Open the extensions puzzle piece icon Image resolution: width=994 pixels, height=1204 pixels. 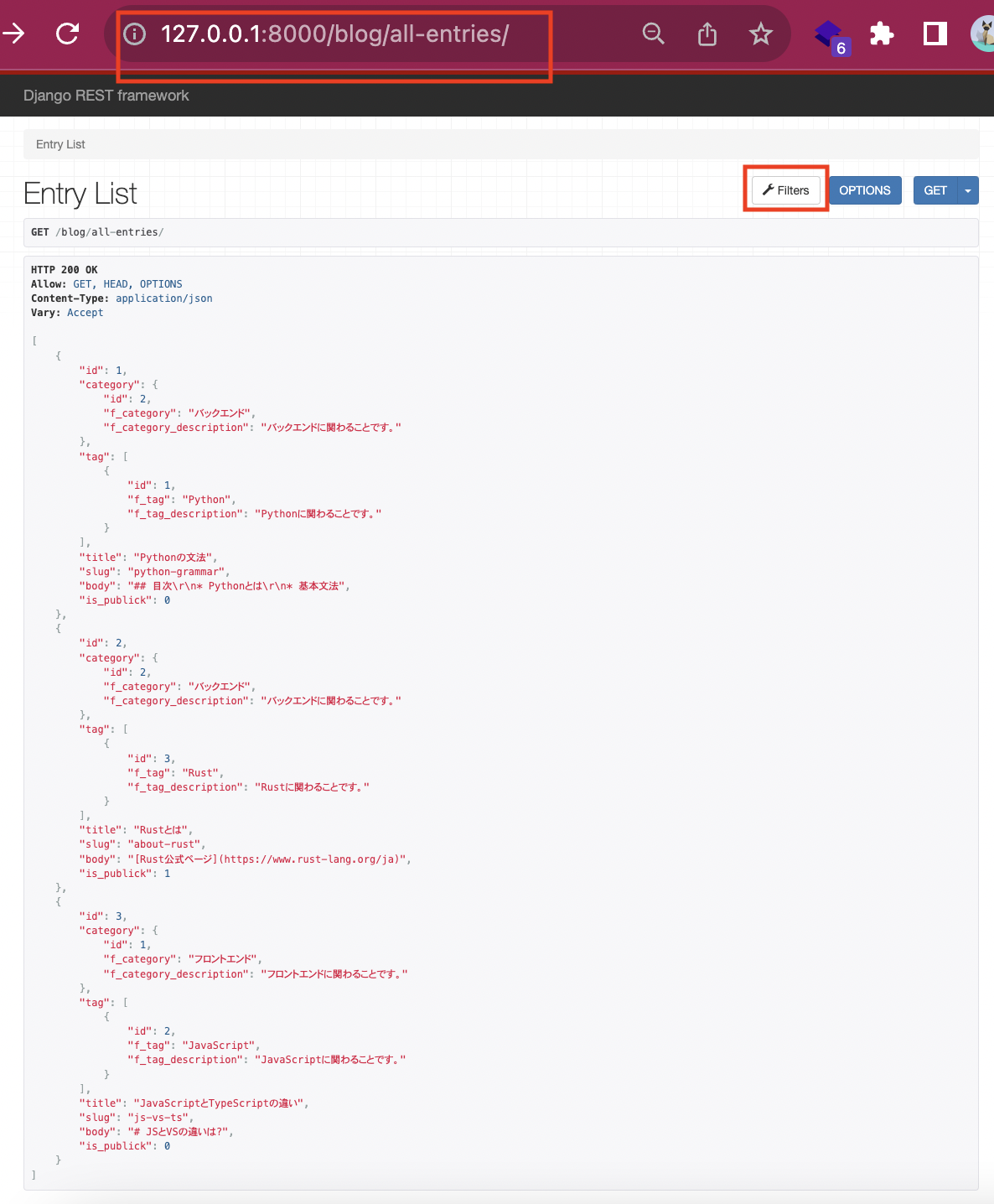pos(882,34)
